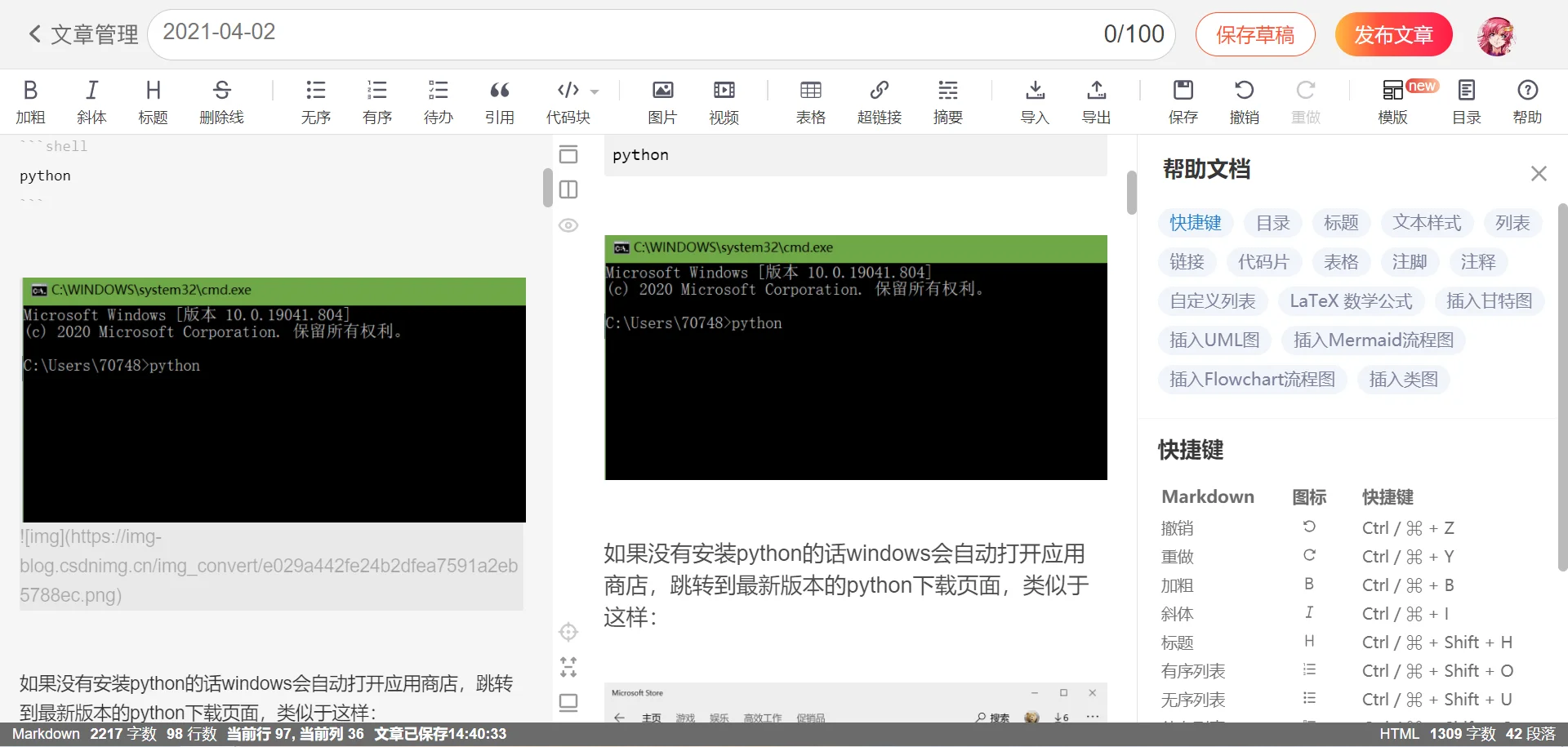Select 列表 help tag
1568x747 pixels.
pyautogui.click(x=1512, y=222)
